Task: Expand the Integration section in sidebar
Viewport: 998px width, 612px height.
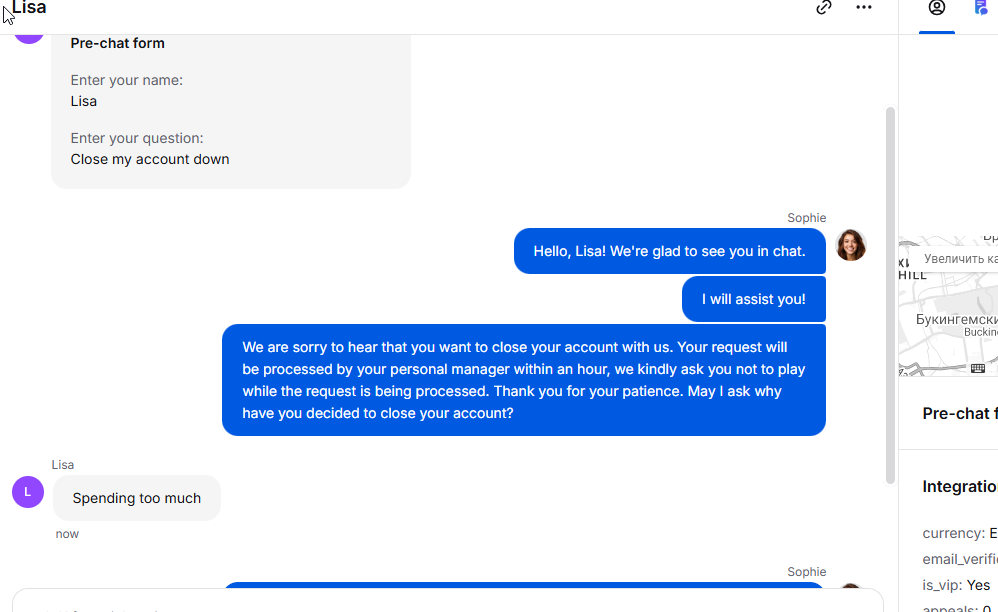Action: click(x=958, y=487)
